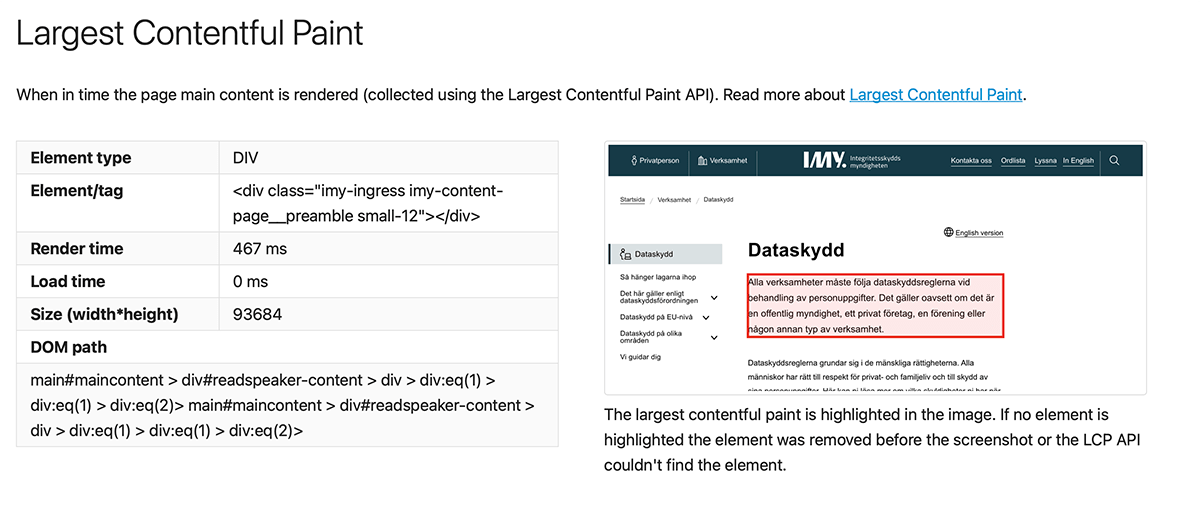
Task: Click the globe icon beside English version
Action: (x=948, y=232)
